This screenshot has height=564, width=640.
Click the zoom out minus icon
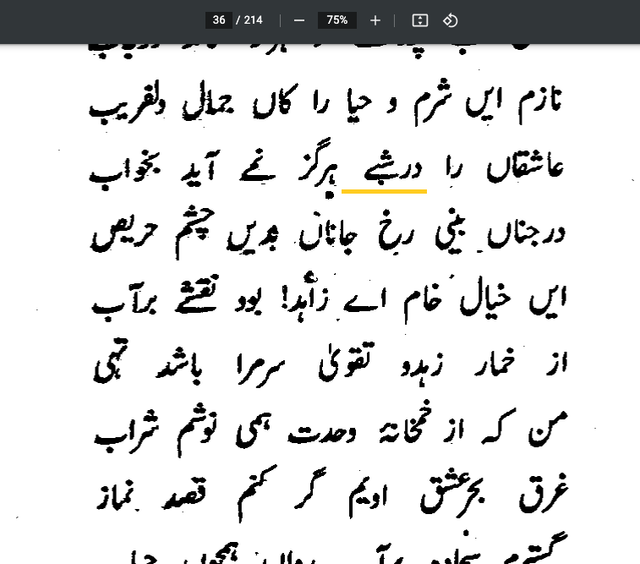[299, 20]
